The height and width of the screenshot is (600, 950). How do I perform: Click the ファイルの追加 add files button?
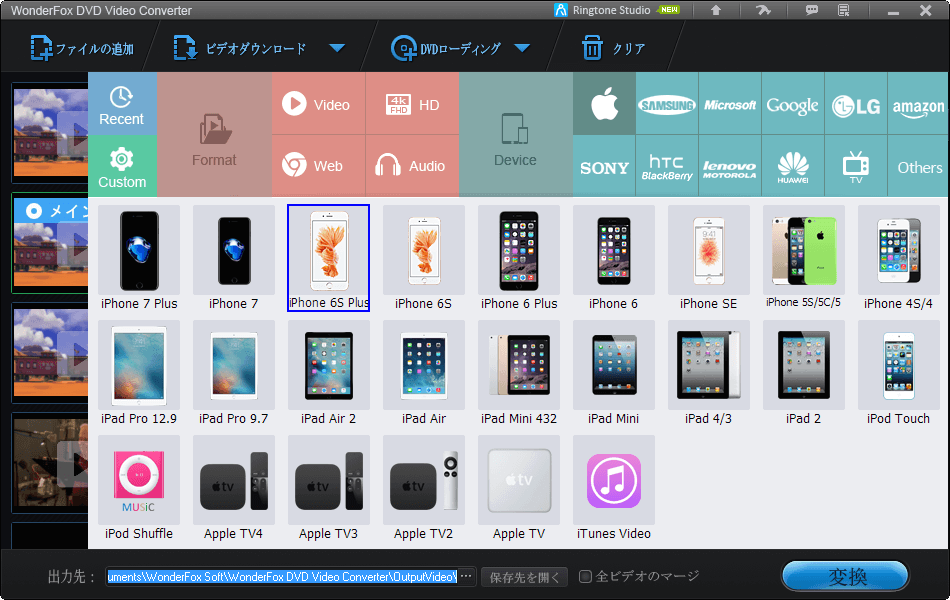click(82, 48)
